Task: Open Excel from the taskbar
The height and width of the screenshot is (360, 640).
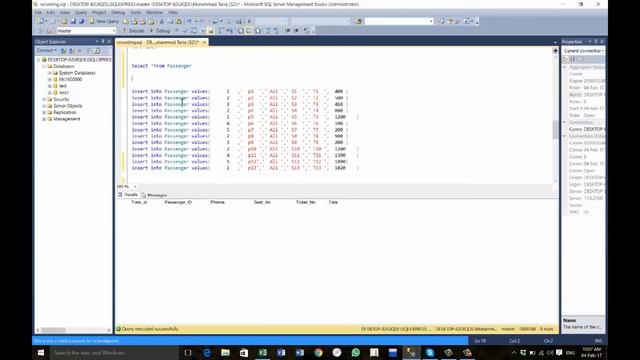Action: point(262,353)
